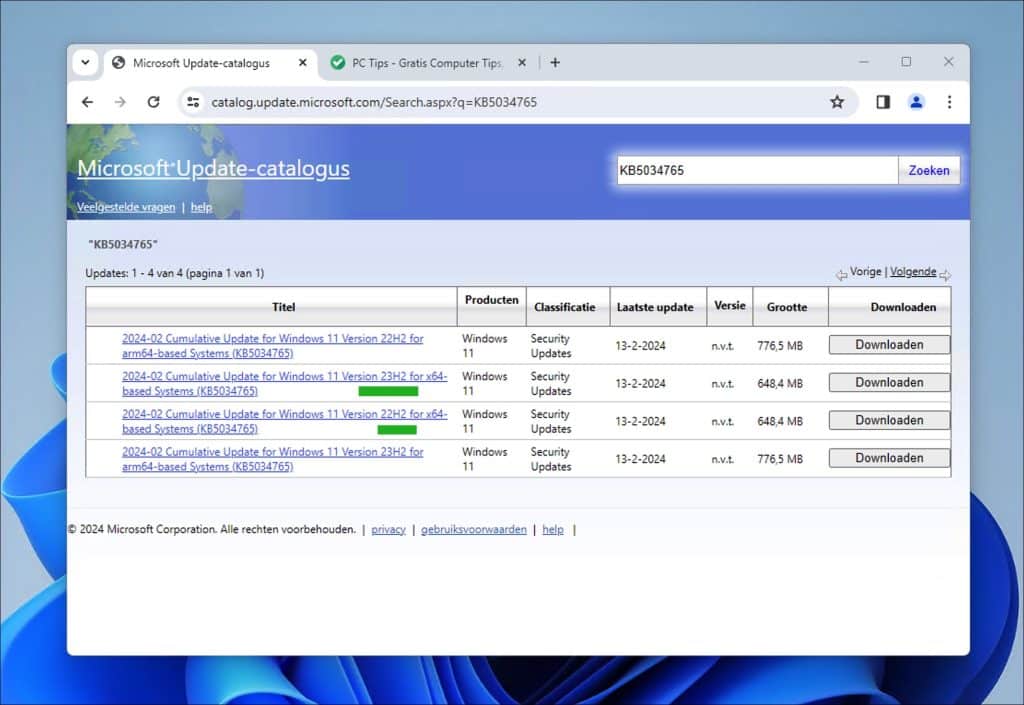1024x705 pixels.
Task: Switch to the Microsoft Update-catalogus tab
Action: coord(209,63)
